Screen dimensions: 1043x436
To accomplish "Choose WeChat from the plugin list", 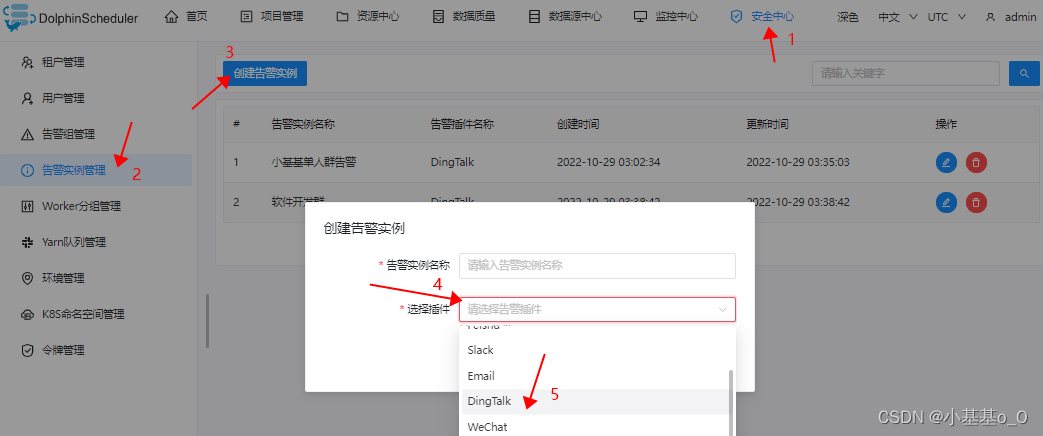I will [597, 426].
